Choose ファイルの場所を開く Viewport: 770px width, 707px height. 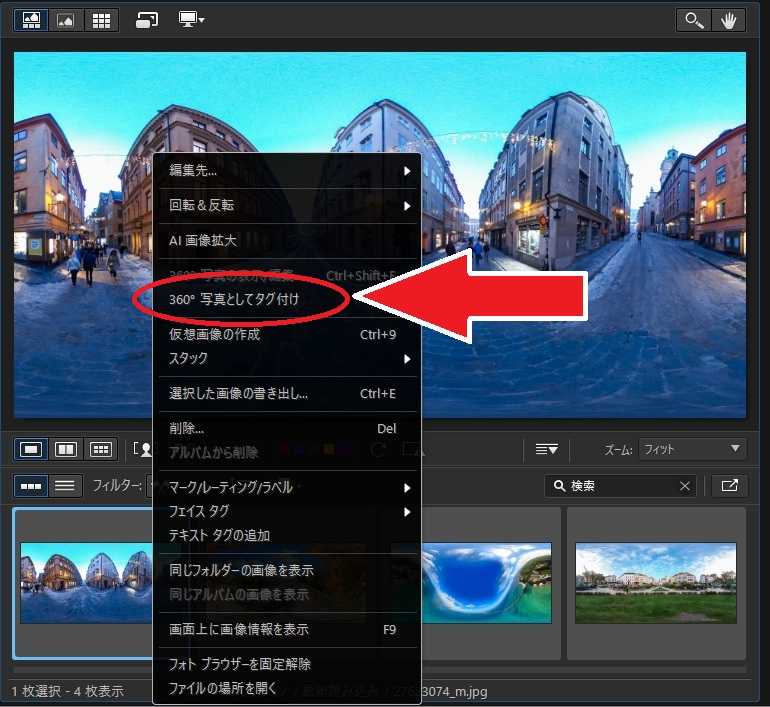pyautogui.click(x=287, y=688)
